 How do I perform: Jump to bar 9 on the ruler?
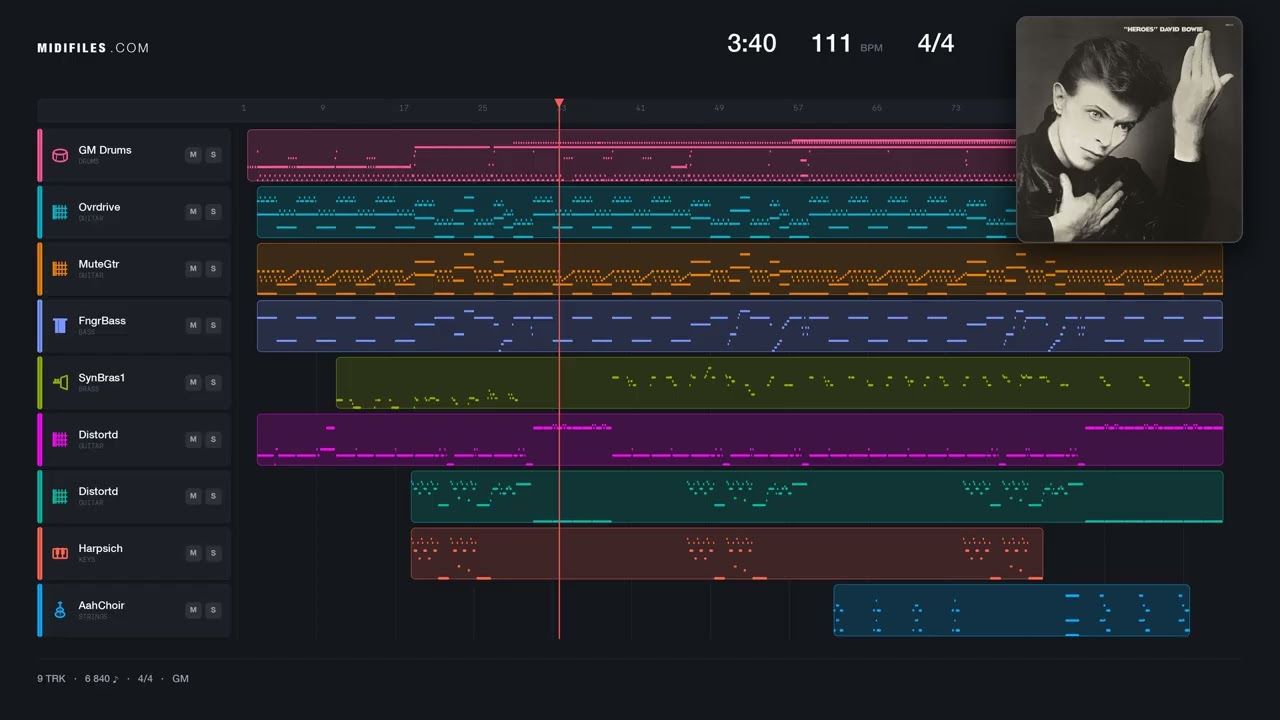[x=322, y=108]
